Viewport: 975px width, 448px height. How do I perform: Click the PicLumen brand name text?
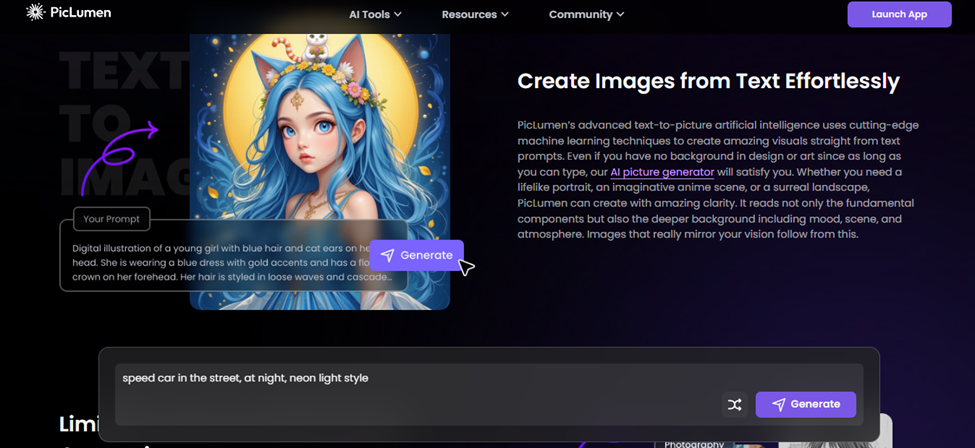click(x=81, y=12)
